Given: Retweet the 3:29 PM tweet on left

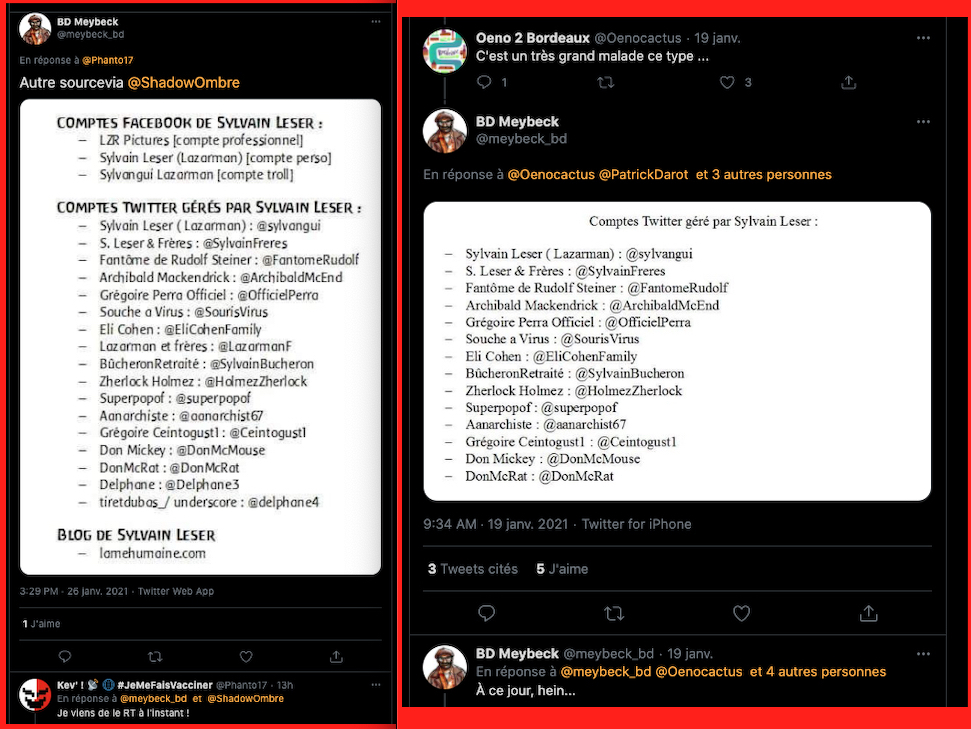Looking at the screenshot, I should tap(155, 656).
